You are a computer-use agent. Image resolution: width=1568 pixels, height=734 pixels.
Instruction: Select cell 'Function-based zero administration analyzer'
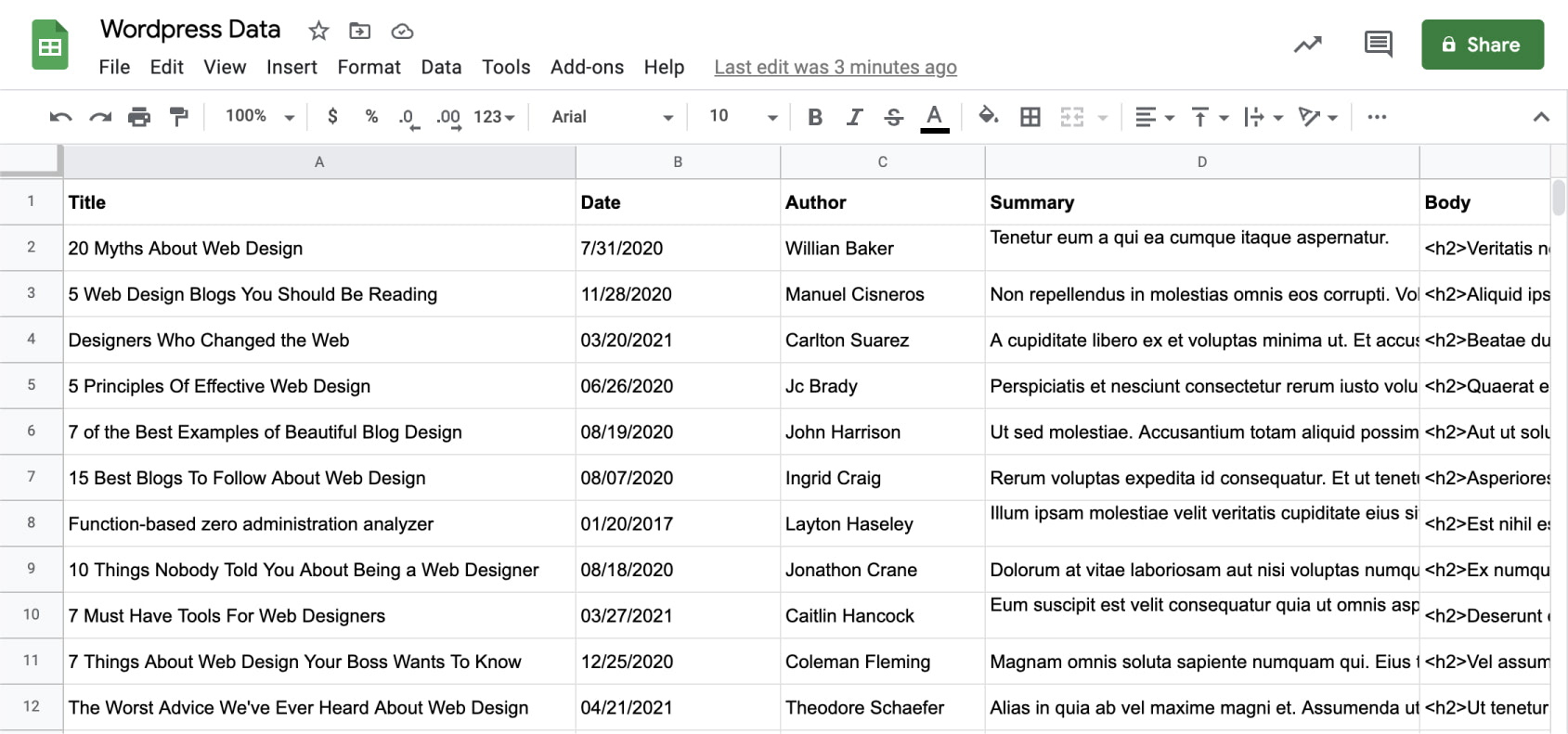click(x=319, y=523)
